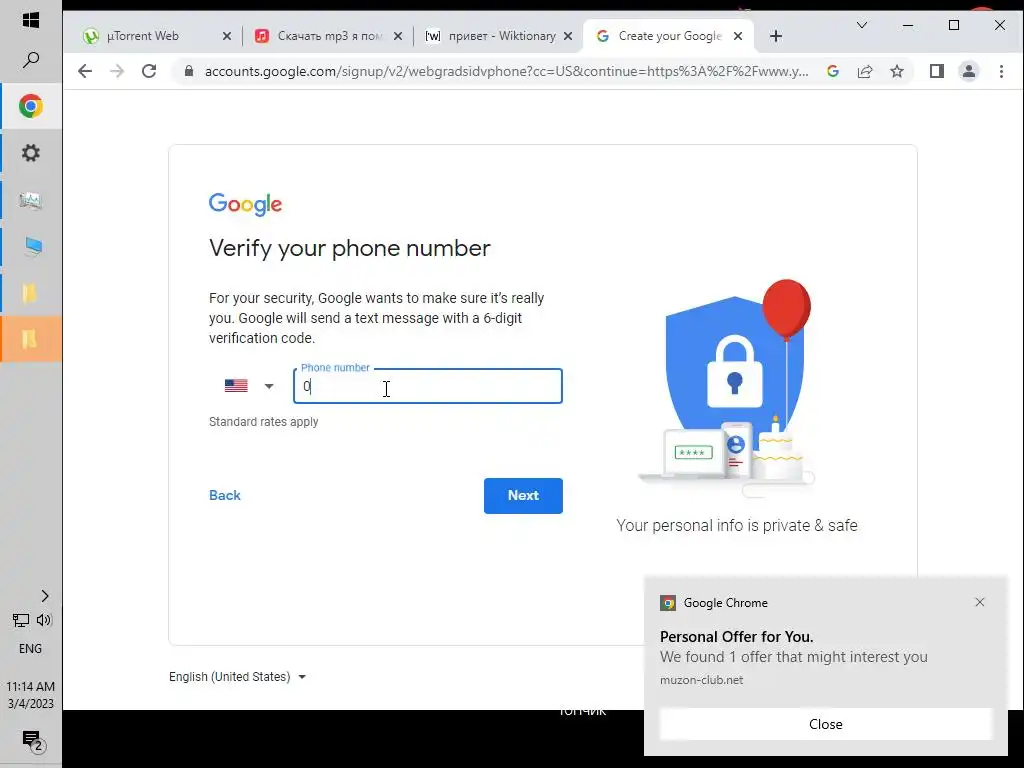The image size is (1024, 768).
Task: Open a new tab with plus button
Action: tap(776, 36)
